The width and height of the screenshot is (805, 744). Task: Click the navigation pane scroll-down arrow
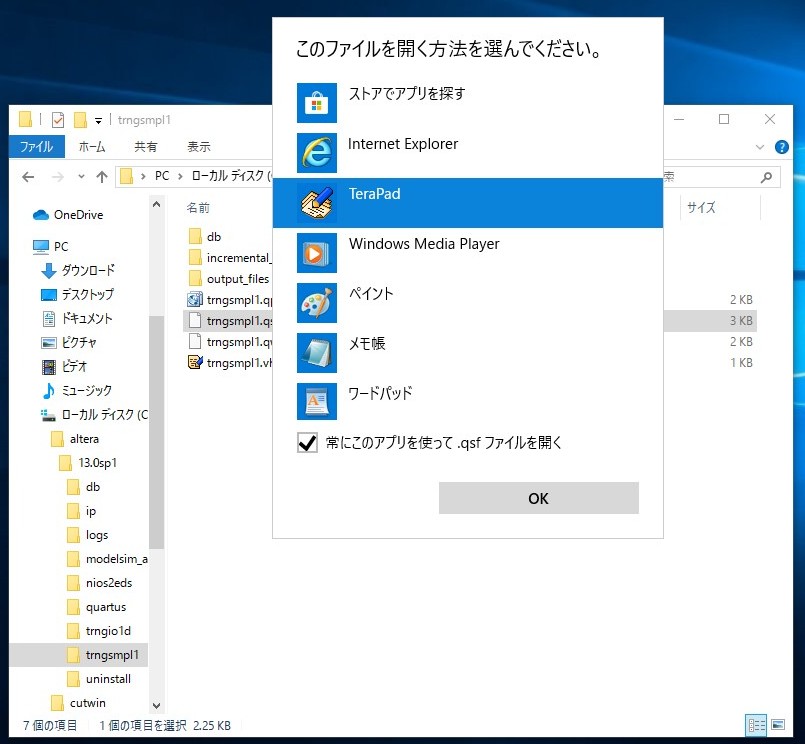[x=157, y=705]
